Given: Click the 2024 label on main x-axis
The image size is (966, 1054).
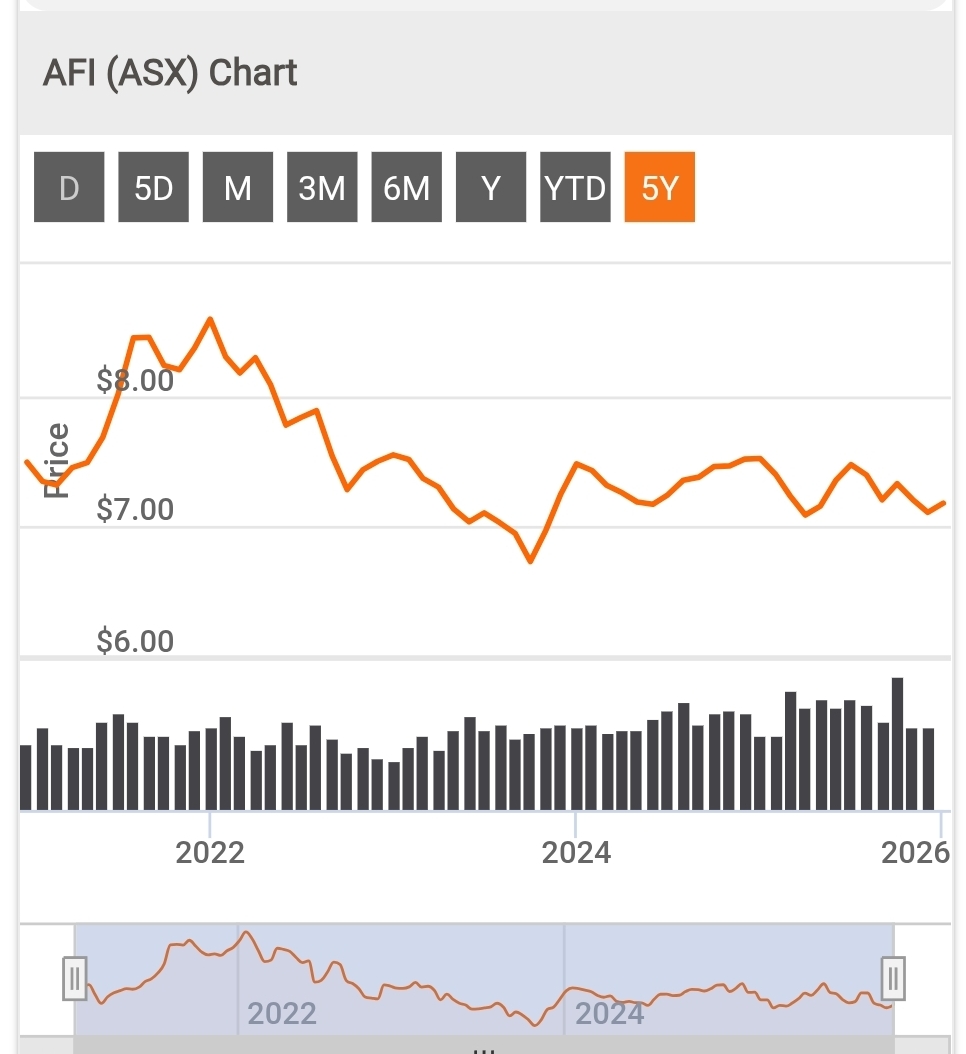Looking at the screenshot, I should point(576,852).
